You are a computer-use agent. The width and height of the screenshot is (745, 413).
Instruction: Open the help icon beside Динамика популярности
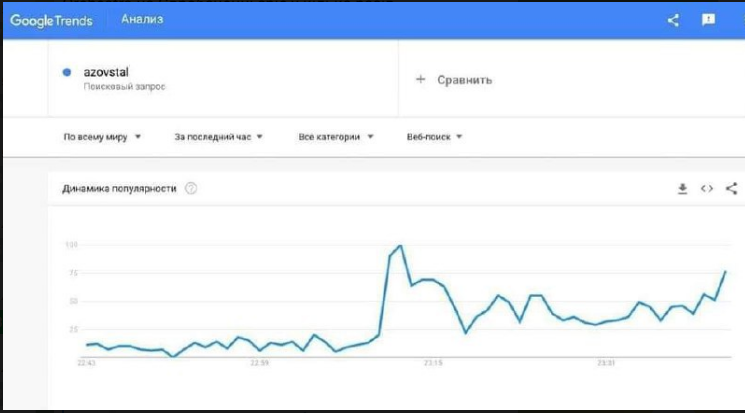[x=191, y=189]
